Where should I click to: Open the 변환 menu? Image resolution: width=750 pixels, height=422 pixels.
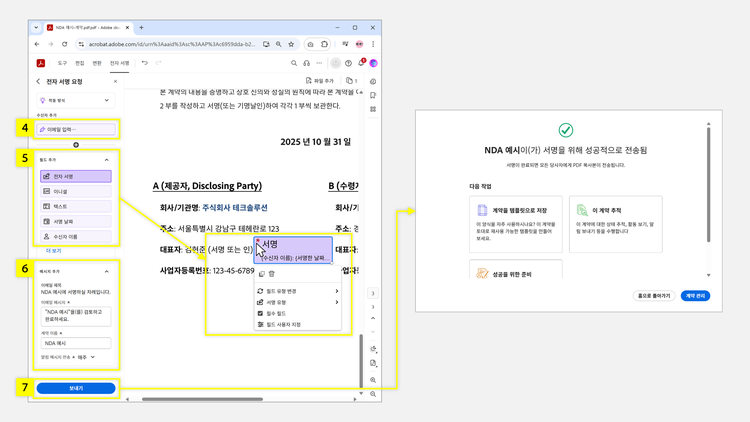pyautogui.click(x=97, y=63)
